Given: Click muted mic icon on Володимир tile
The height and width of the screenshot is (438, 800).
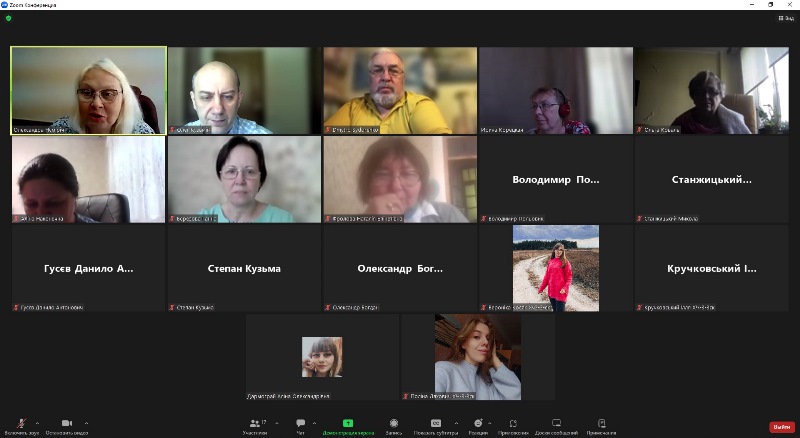Looking at the screenshot, I should [x=484, y=218].
